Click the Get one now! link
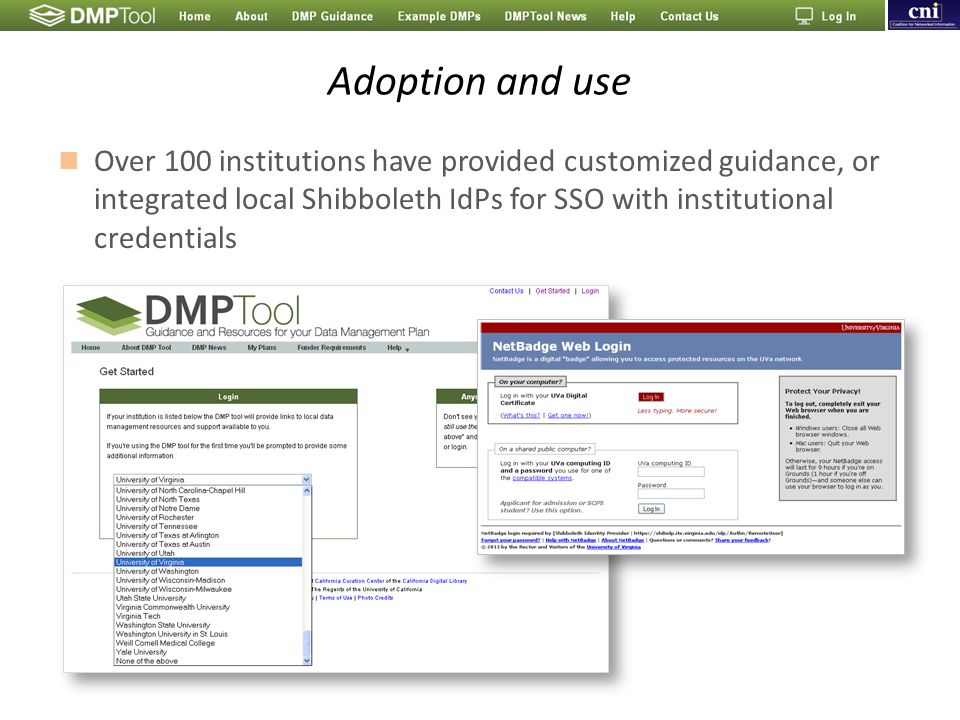960x720 pixels. [569, 415]
